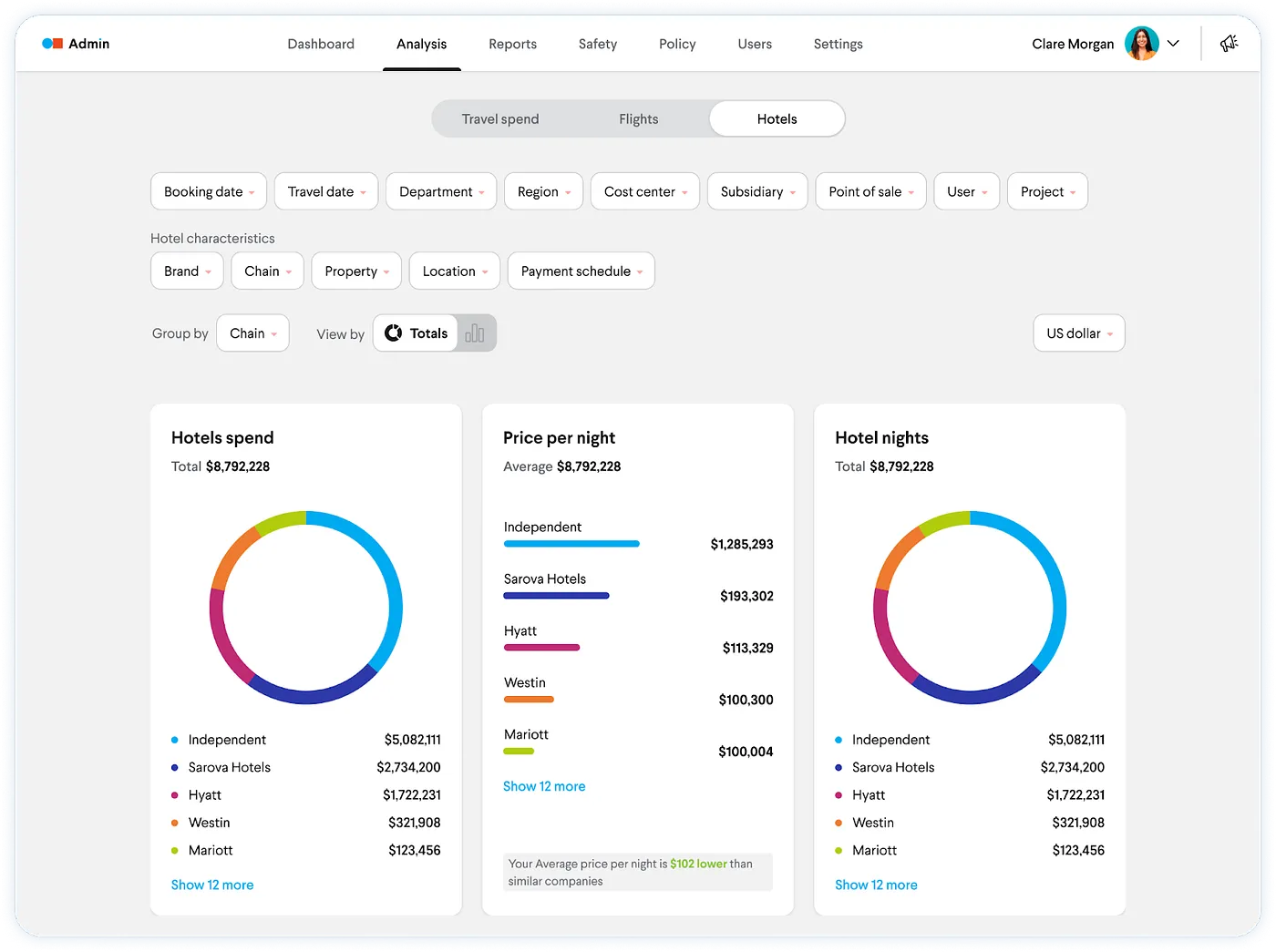The height and width of the screenshot is (952, 1276).
Task: Go to the Dashboard tab
Action: pos(321,44)
